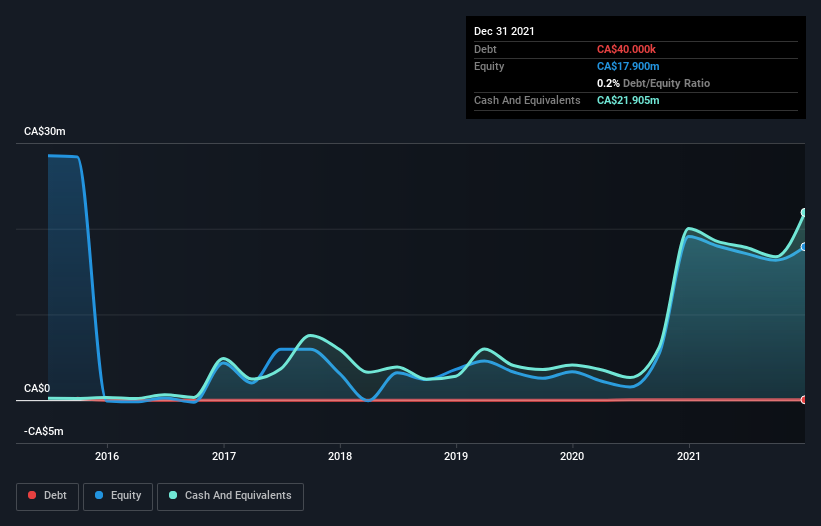
Task: Select the 2019 x-axis label
Action: pos(456,456)
